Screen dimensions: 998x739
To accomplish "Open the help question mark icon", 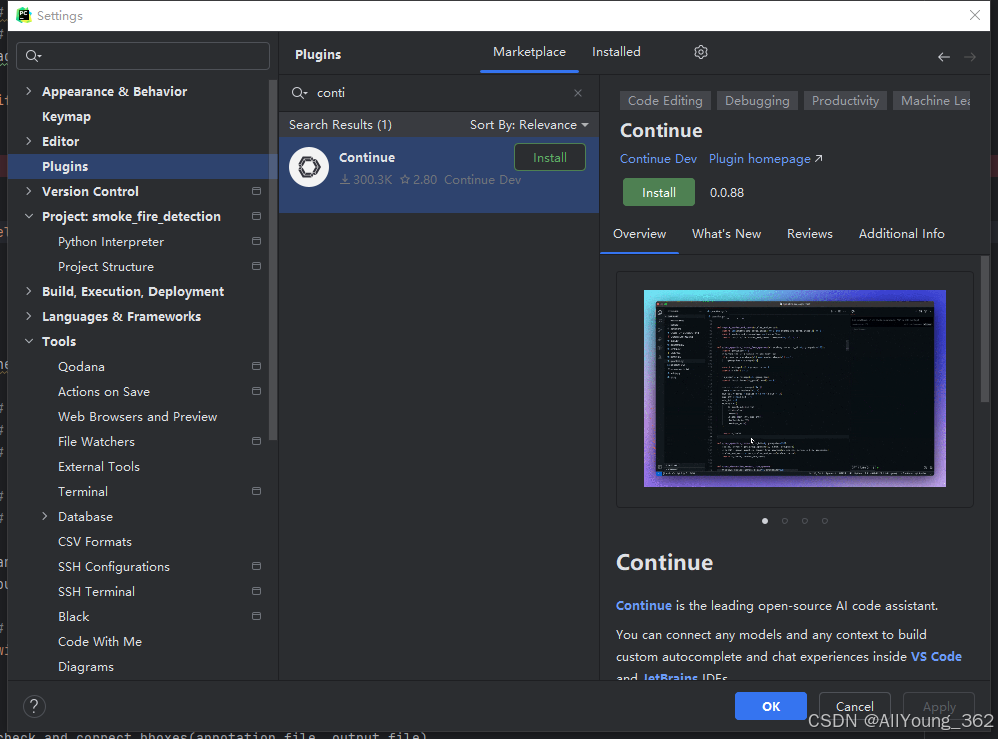I will click(x=34, y=706).
